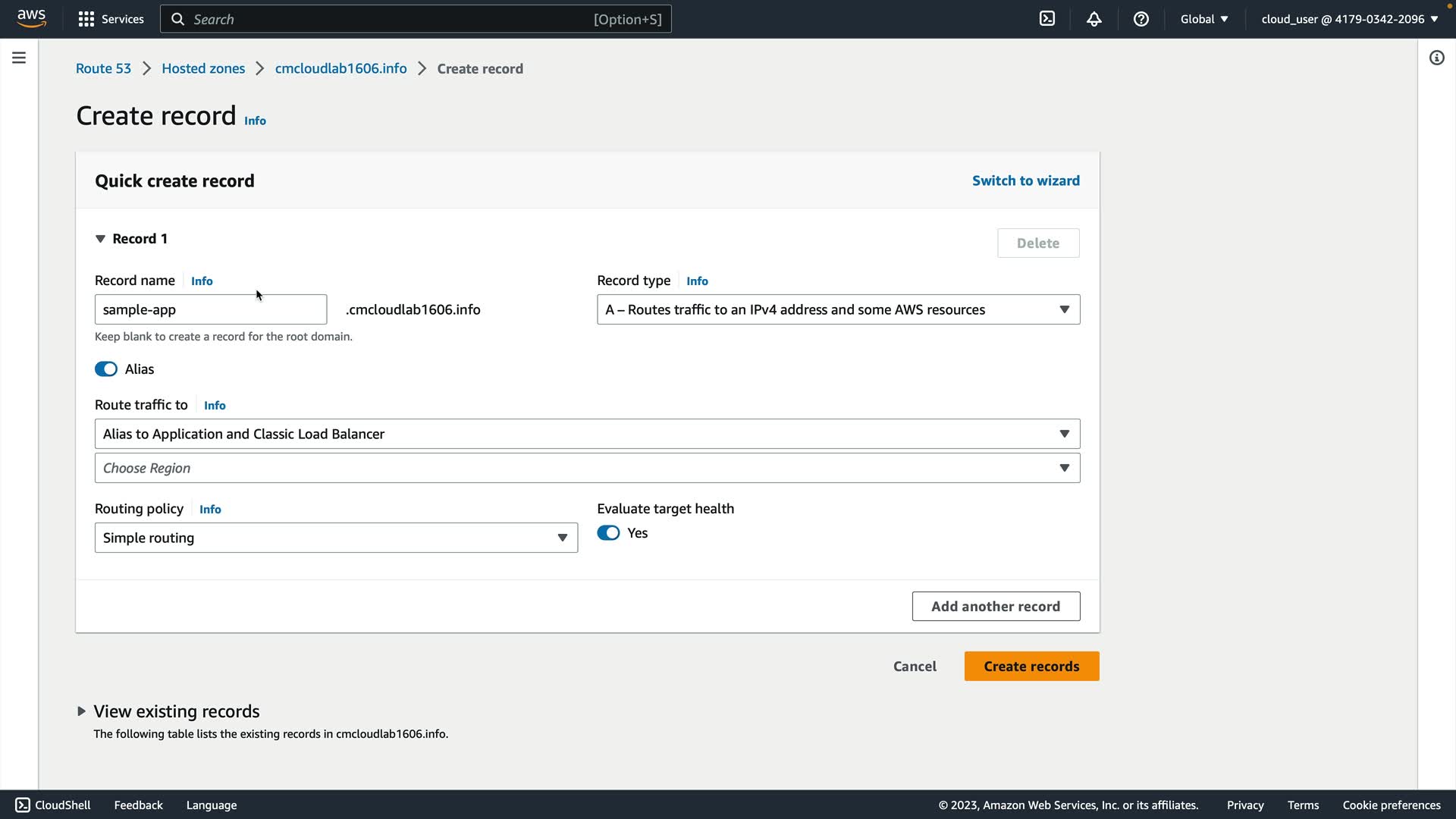Click the CloudShell icon in the footer

23,805
